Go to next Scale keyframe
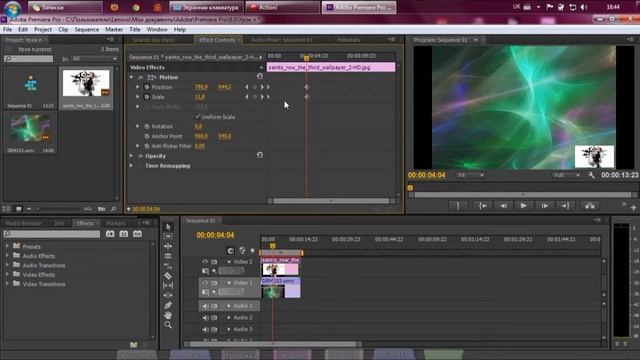The image size is (640, 360). click(262, 97)
